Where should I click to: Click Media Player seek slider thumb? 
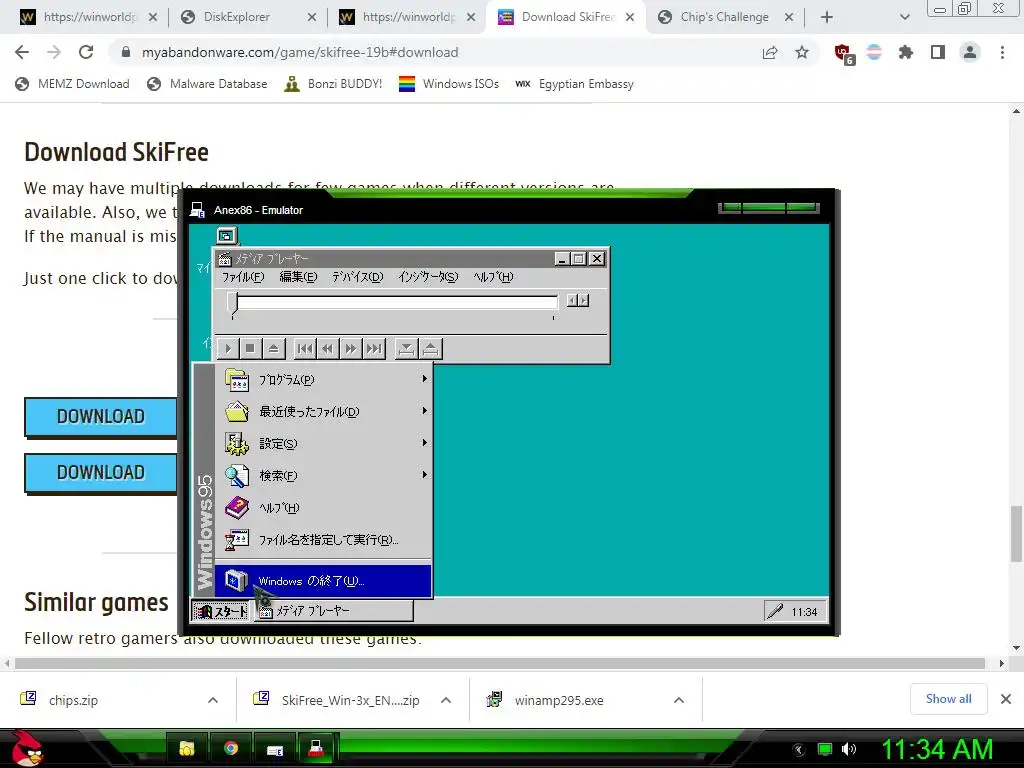click(232, 304)
